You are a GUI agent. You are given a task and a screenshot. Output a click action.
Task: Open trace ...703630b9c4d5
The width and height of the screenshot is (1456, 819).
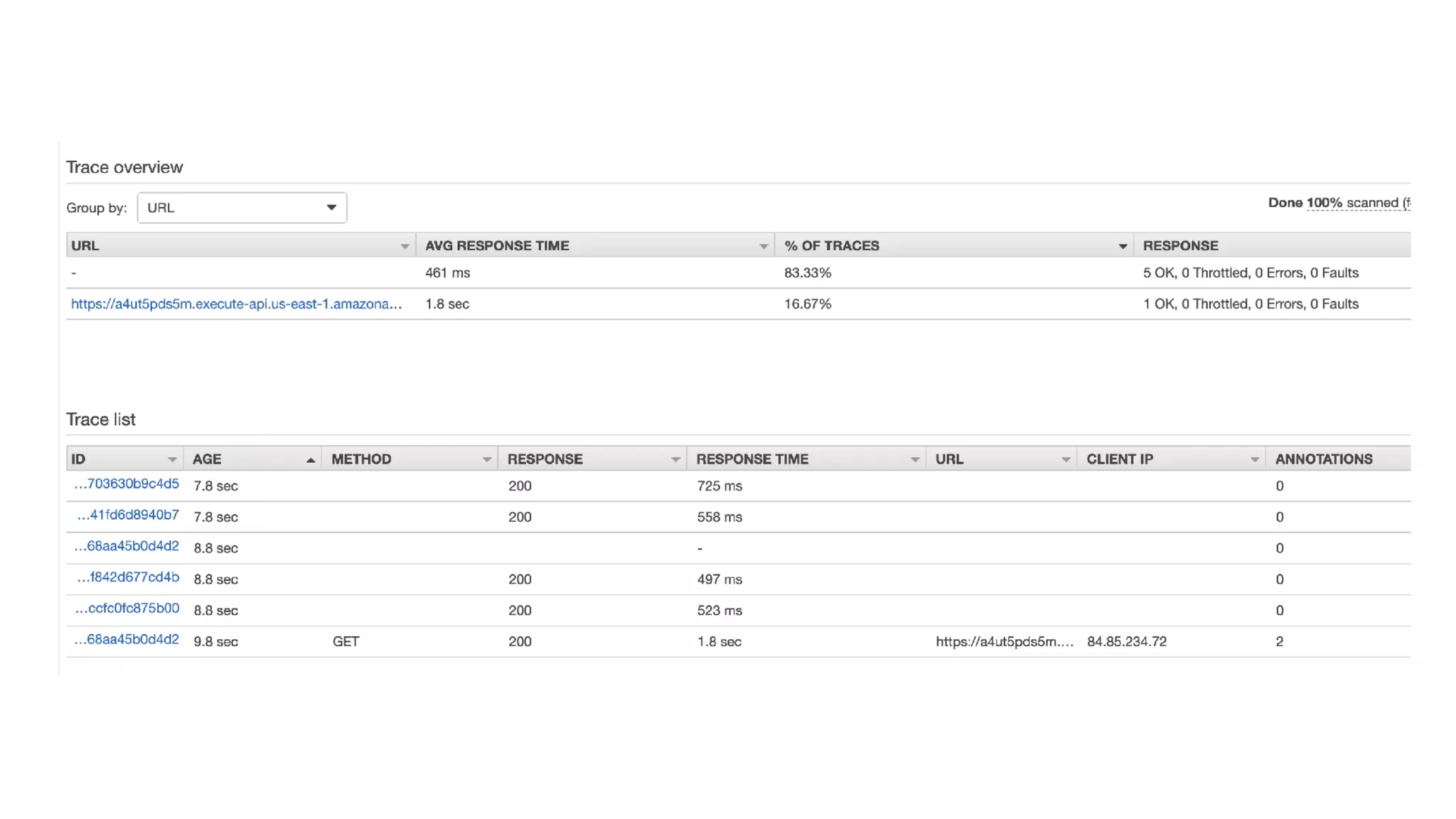(x=127, y=484)
